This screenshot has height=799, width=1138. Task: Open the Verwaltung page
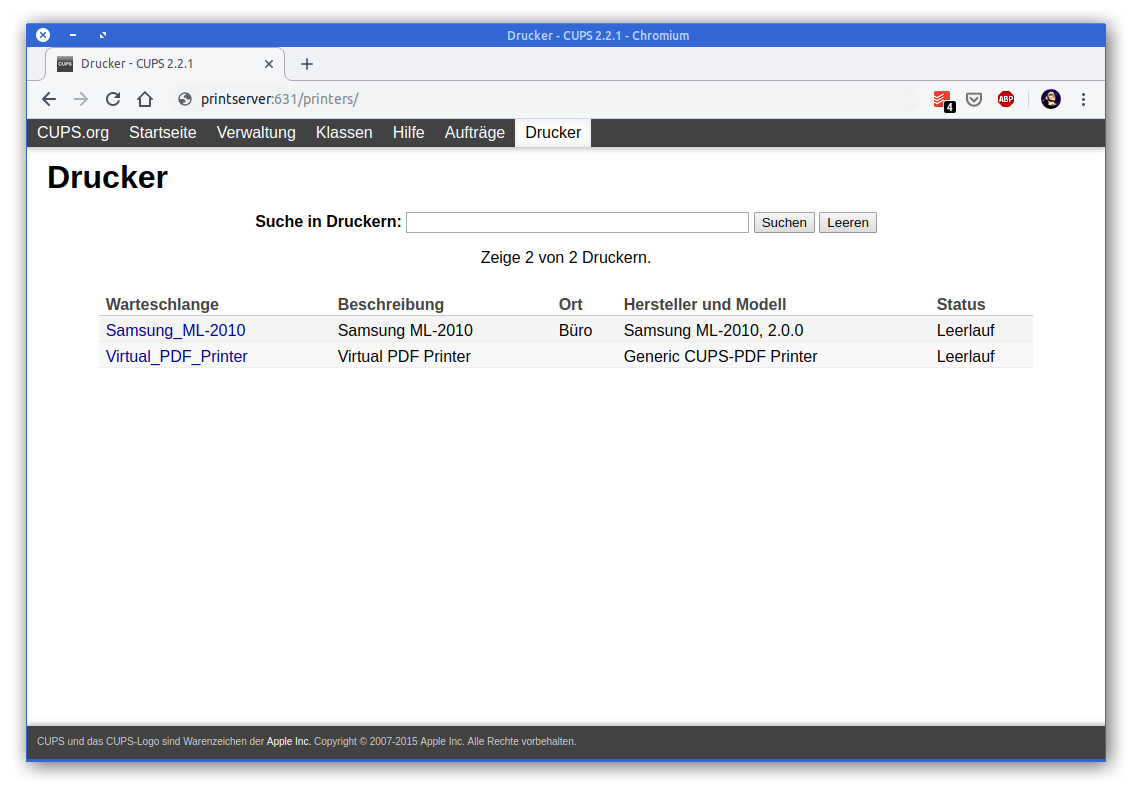[256, 133]
